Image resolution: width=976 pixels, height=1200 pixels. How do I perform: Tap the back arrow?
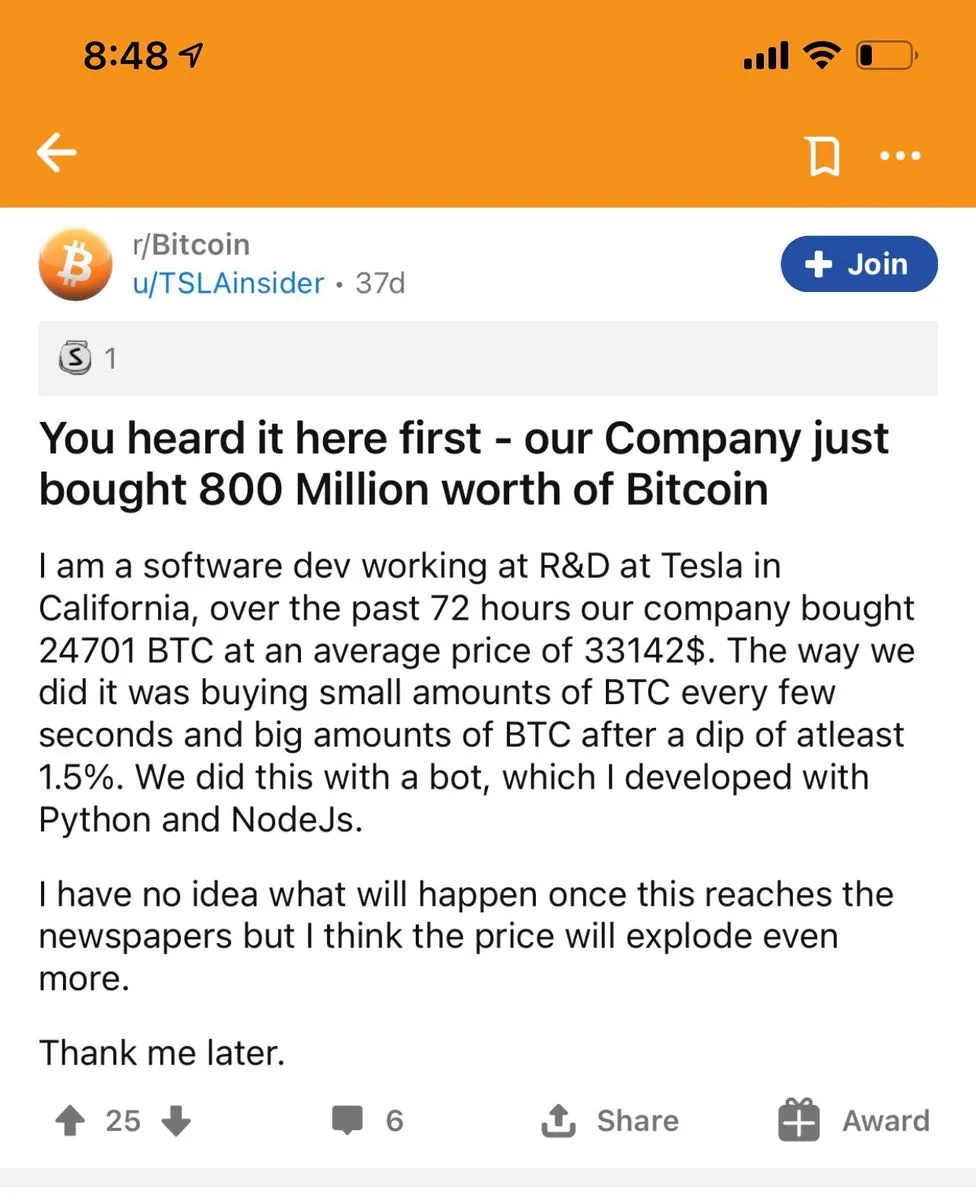57,154
